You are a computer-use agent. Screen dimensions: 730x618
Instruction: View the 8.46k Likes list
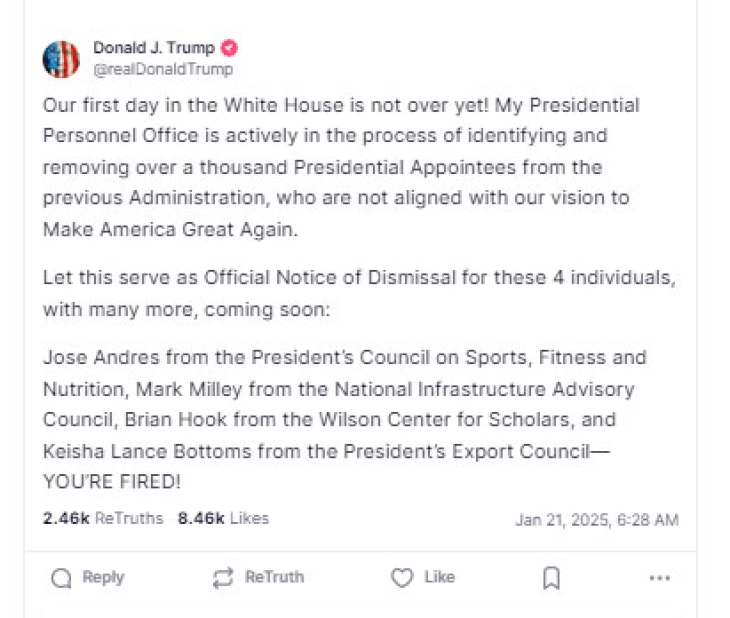pyautogui.click(x=223, y=518)
